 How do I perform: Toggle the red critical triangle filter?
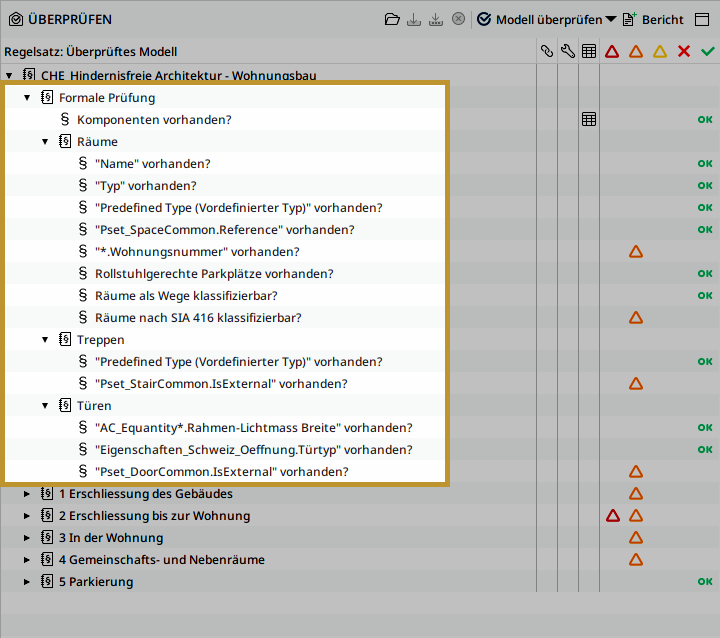click(612, 51)
